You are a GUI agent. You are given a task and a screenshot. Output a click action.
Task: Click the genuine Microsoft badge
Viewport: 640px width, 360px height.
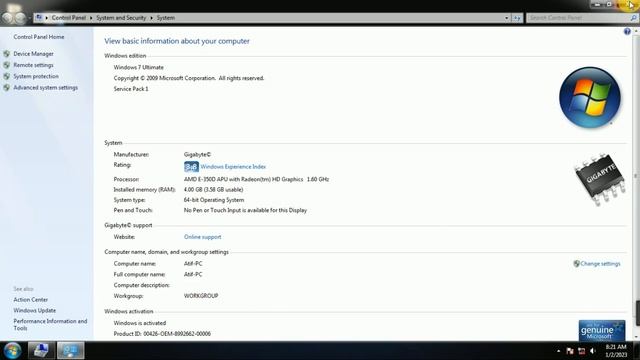tap(602, 330)
